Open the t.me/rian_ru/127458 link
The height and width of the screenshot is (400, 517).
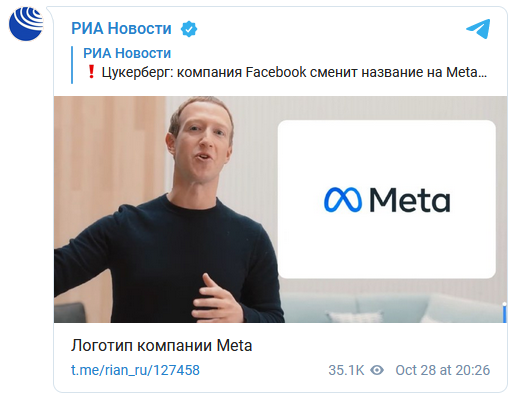pos(135,370)
